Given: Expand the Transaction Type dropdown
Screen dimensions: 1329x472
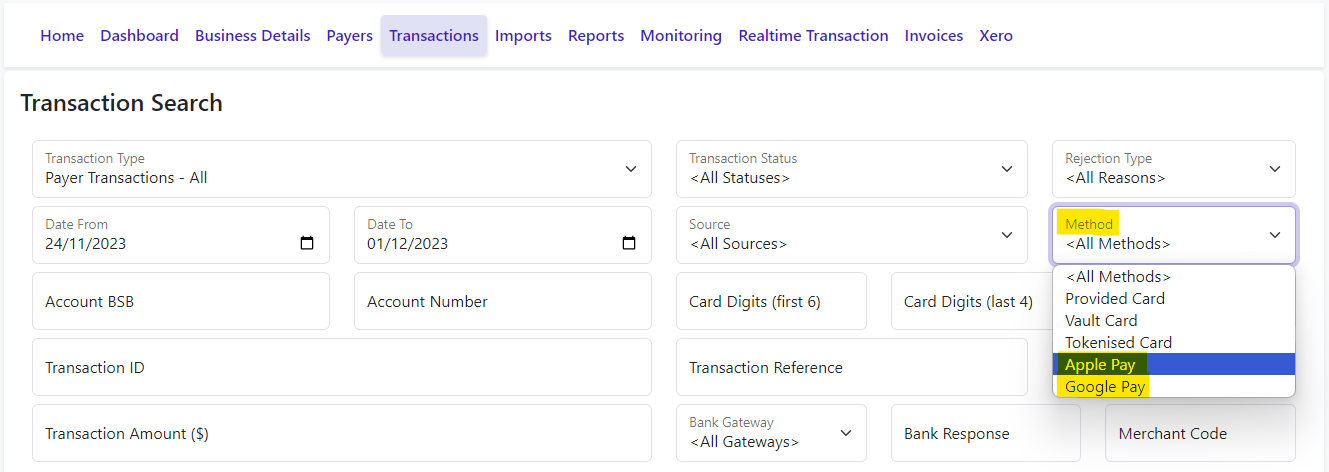Looking at the screenshot, I should pos(342,169).
